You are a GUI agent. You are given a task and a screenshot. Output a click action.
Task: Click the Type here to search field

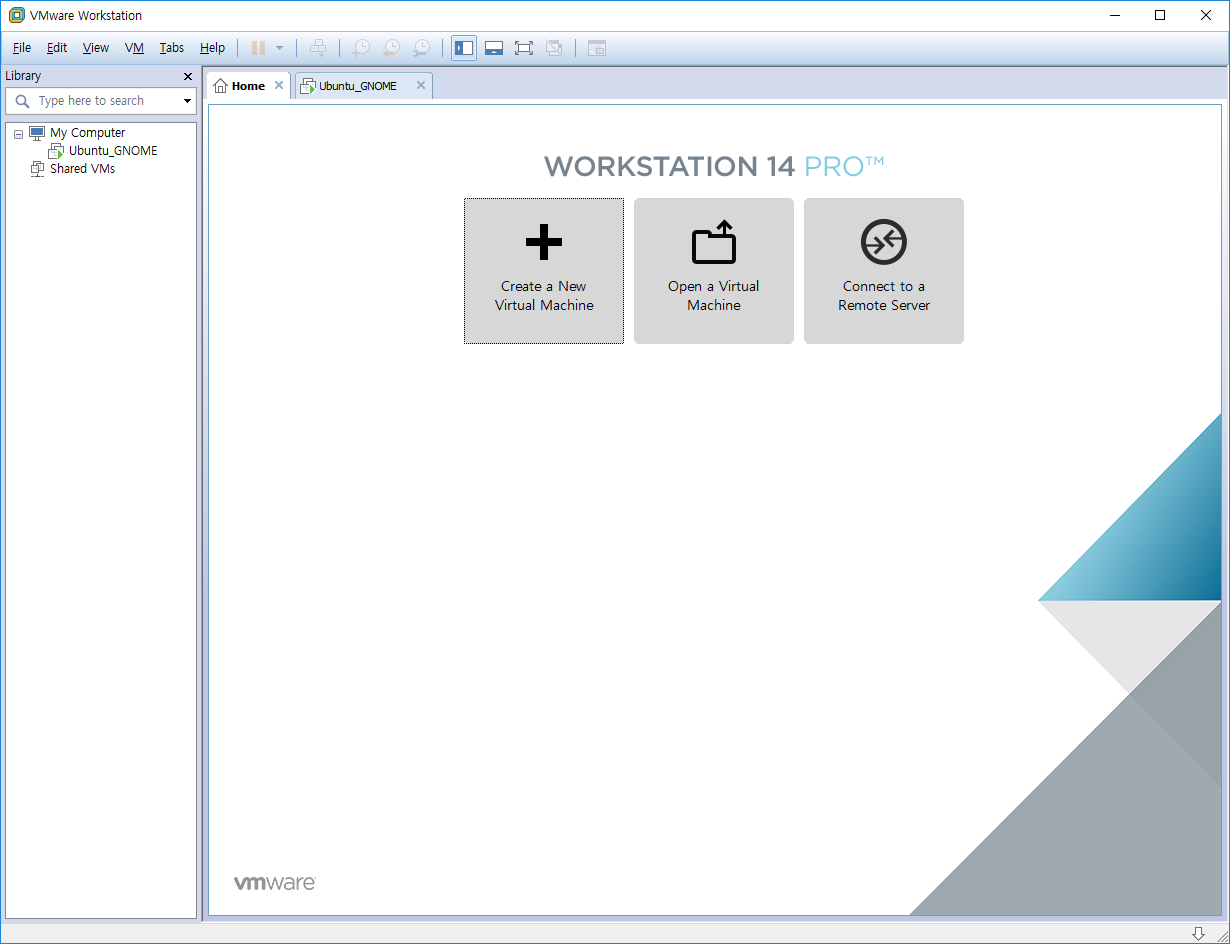101,101
